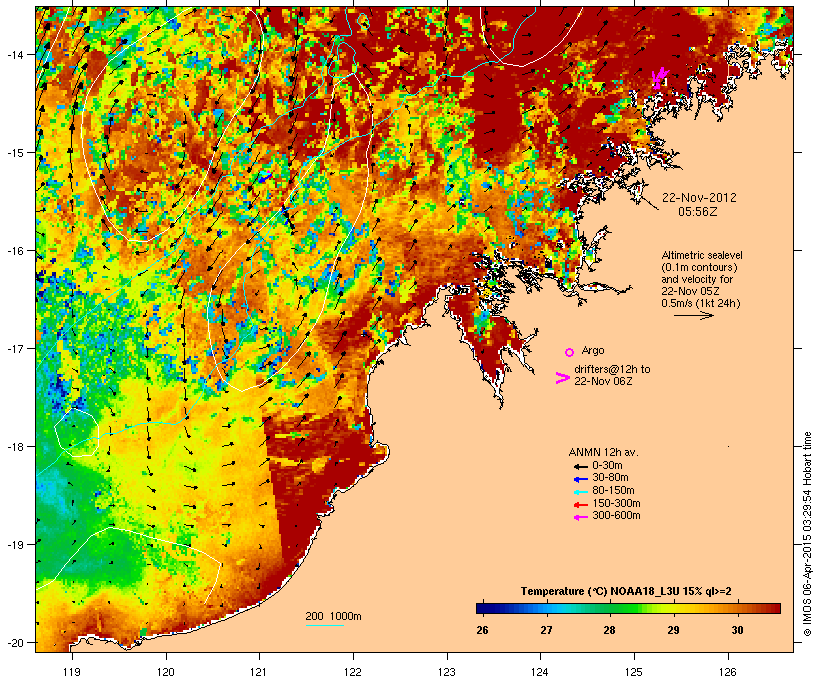Screen dimensions: 820x680
Task: Click the '150-300m' depth label
Action: tap(616, 504)
